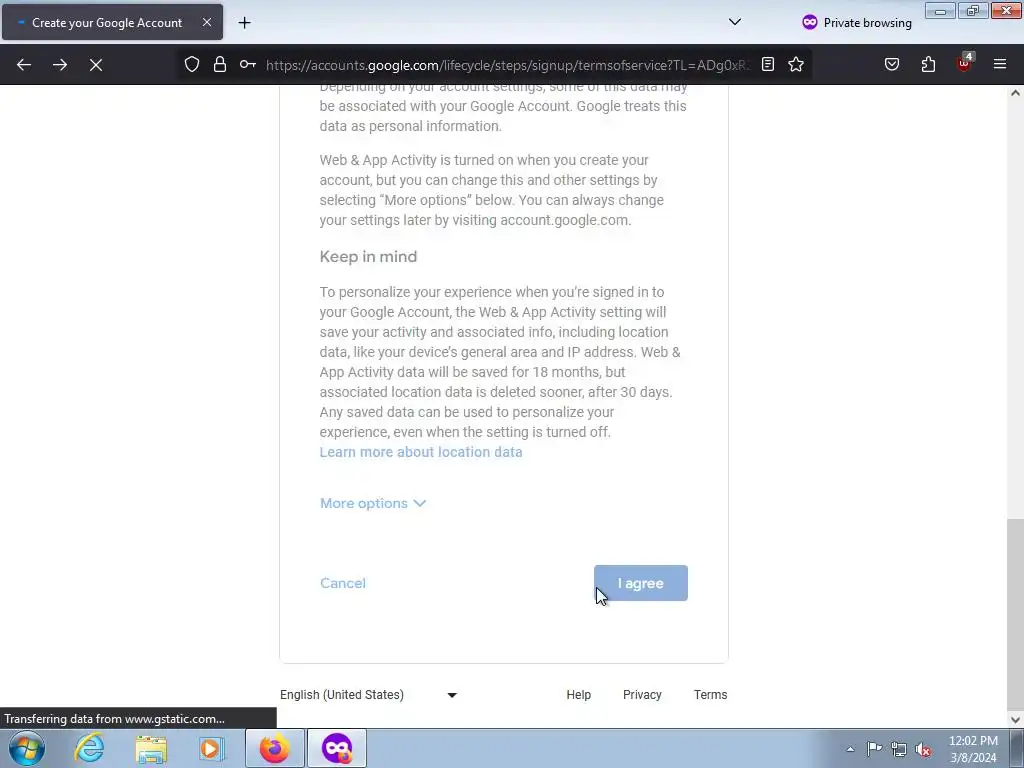The image size is (1024, 768).
Task: Click scrollbar up arrow
Action: point(1015,93)
